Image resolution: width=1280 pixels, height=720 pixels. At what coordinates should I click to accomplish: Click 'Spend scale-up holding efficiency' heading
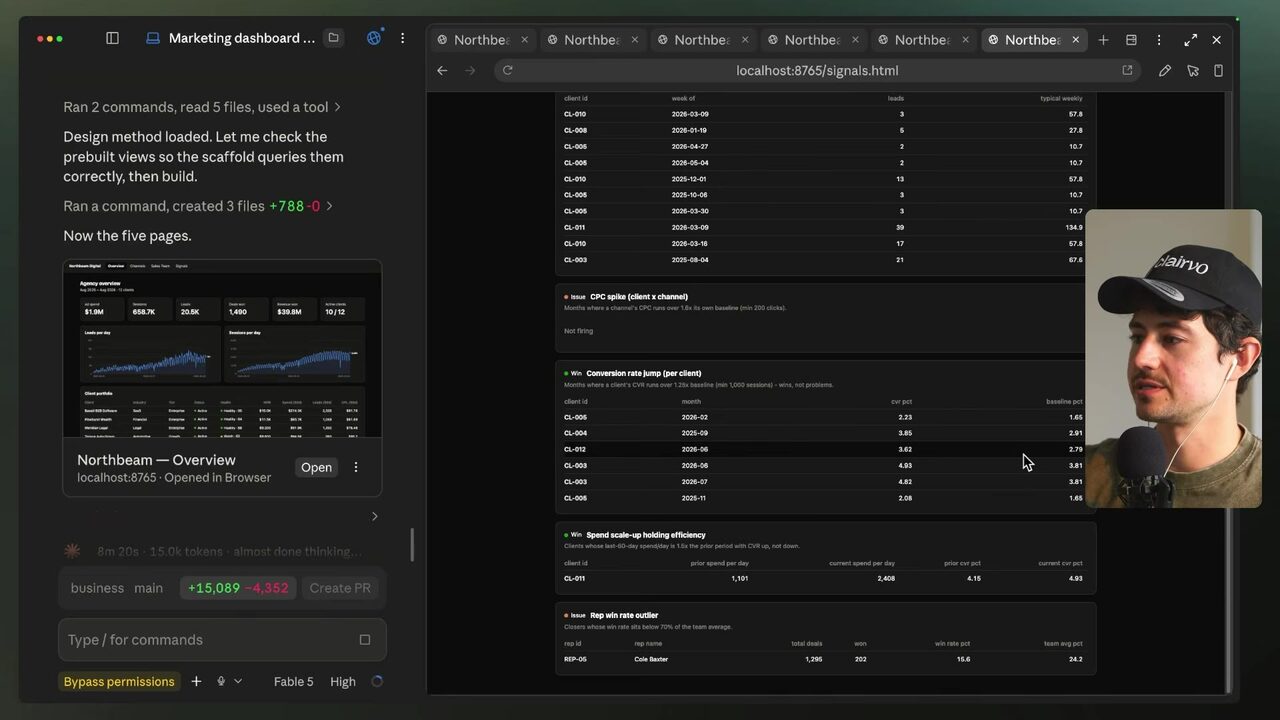coord(646,535)
